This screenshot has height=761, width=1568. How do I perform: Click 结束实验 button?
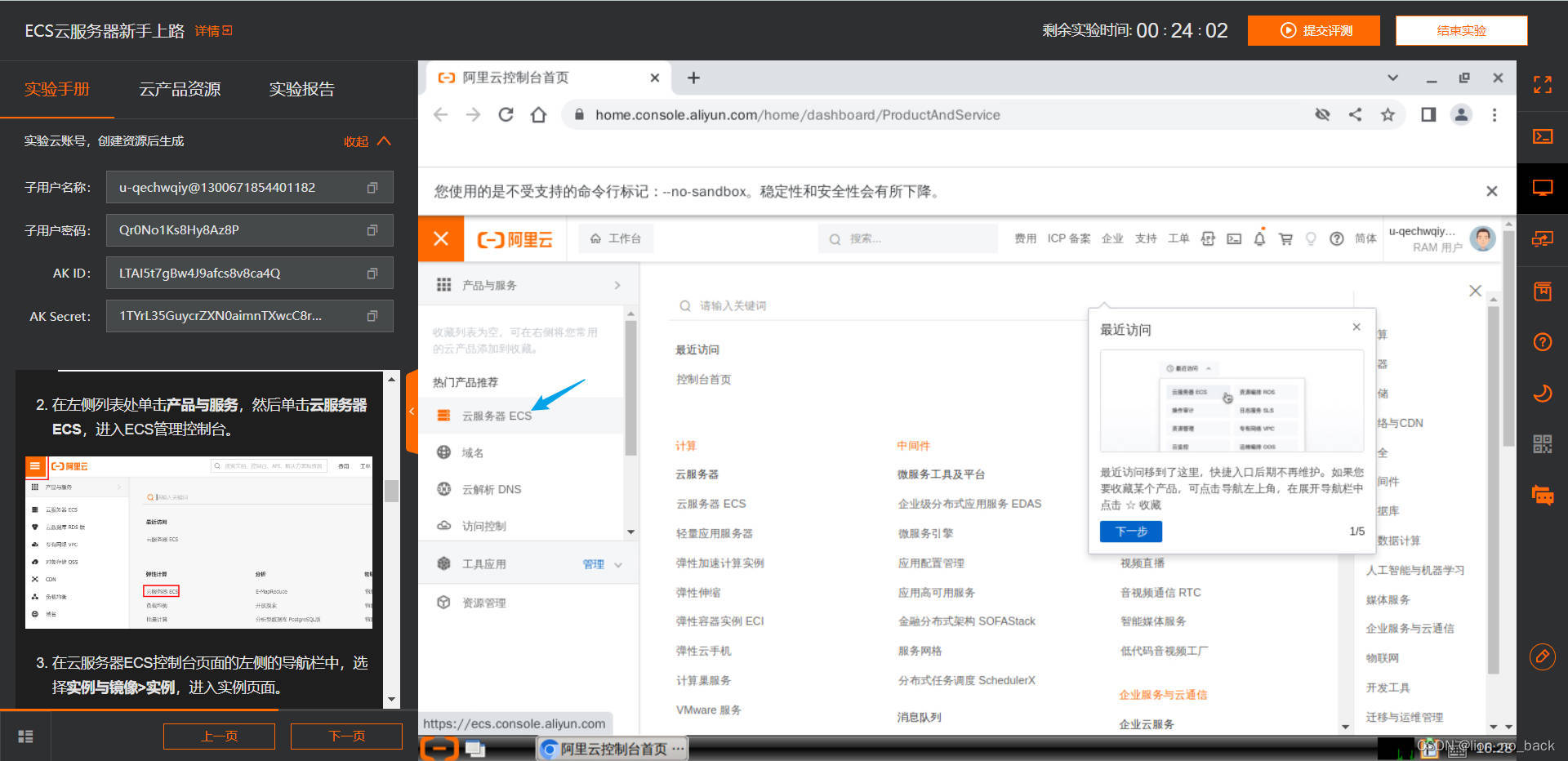(1461, 30)
